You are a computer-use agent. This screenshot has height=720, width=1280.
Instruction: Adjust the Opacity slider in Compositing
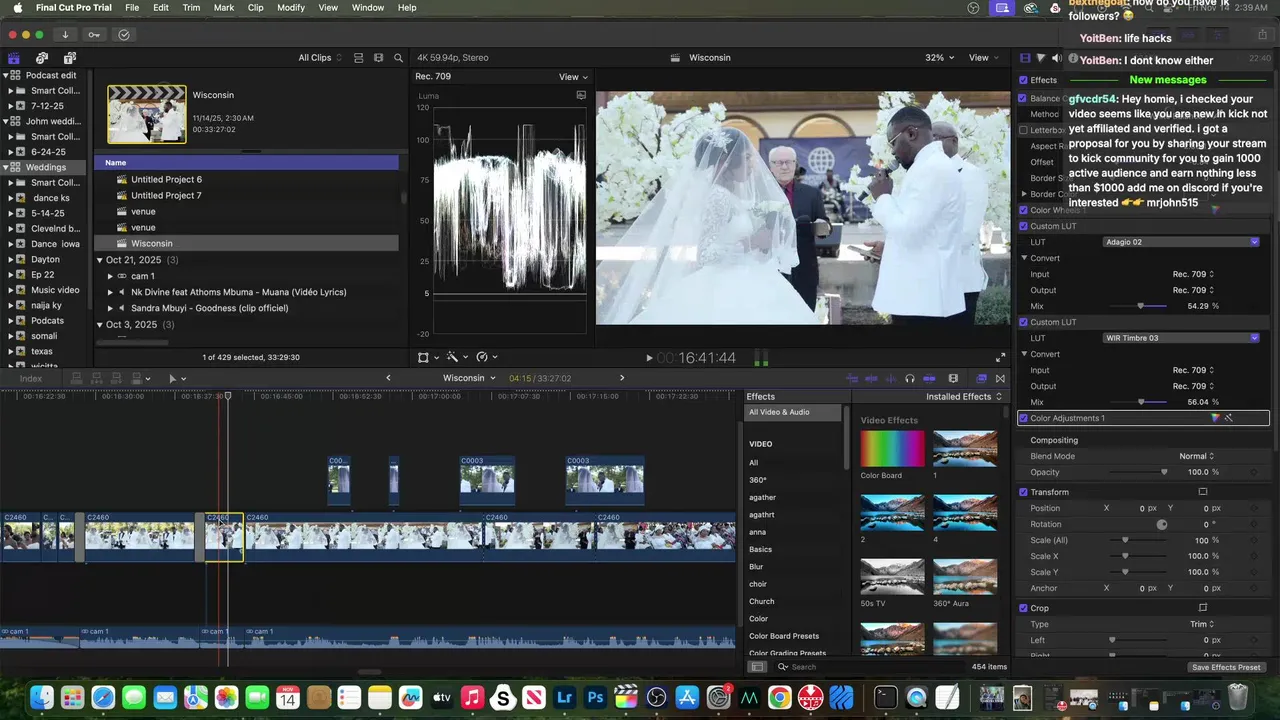(1163, 472)
